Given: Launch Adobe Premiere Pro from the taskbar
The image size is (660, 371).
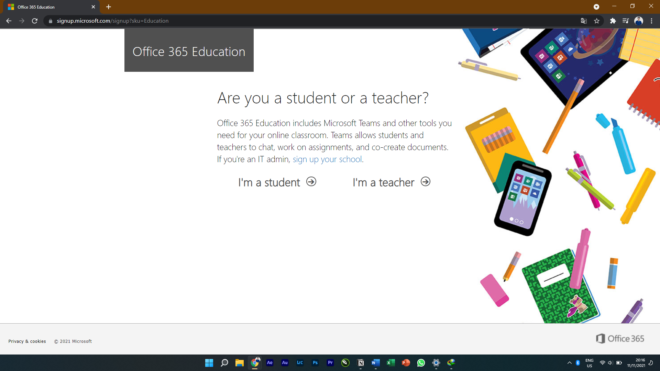Looking at the screenshot, I should pyautogui.click(x=330, y=363).
